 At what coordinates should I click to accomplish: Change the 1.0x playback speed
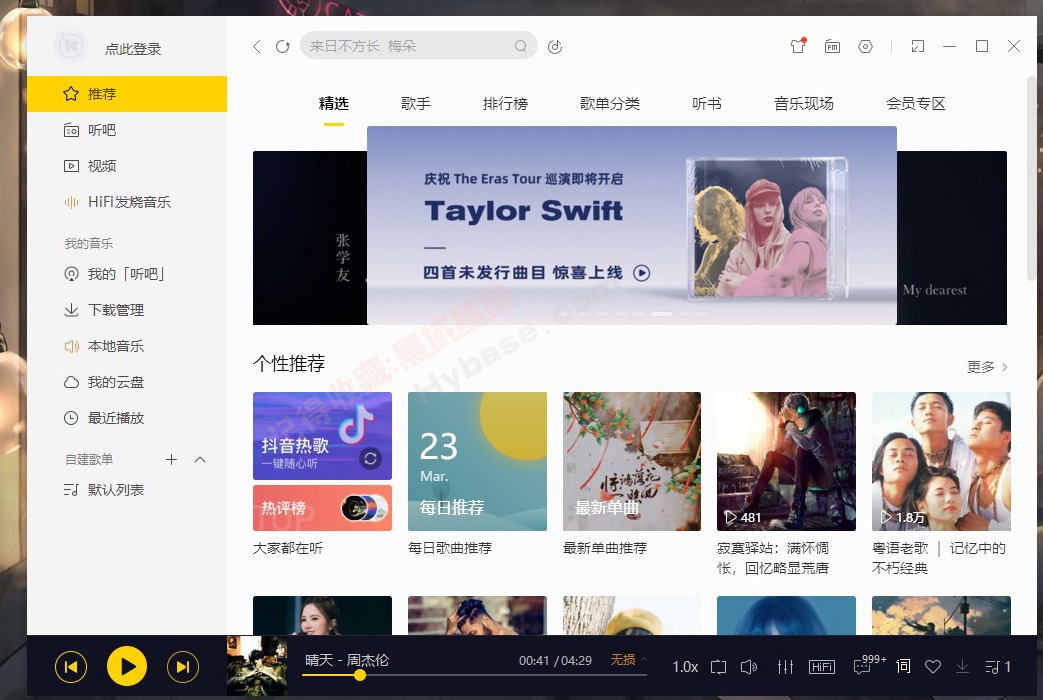click(x=685, y=667)
